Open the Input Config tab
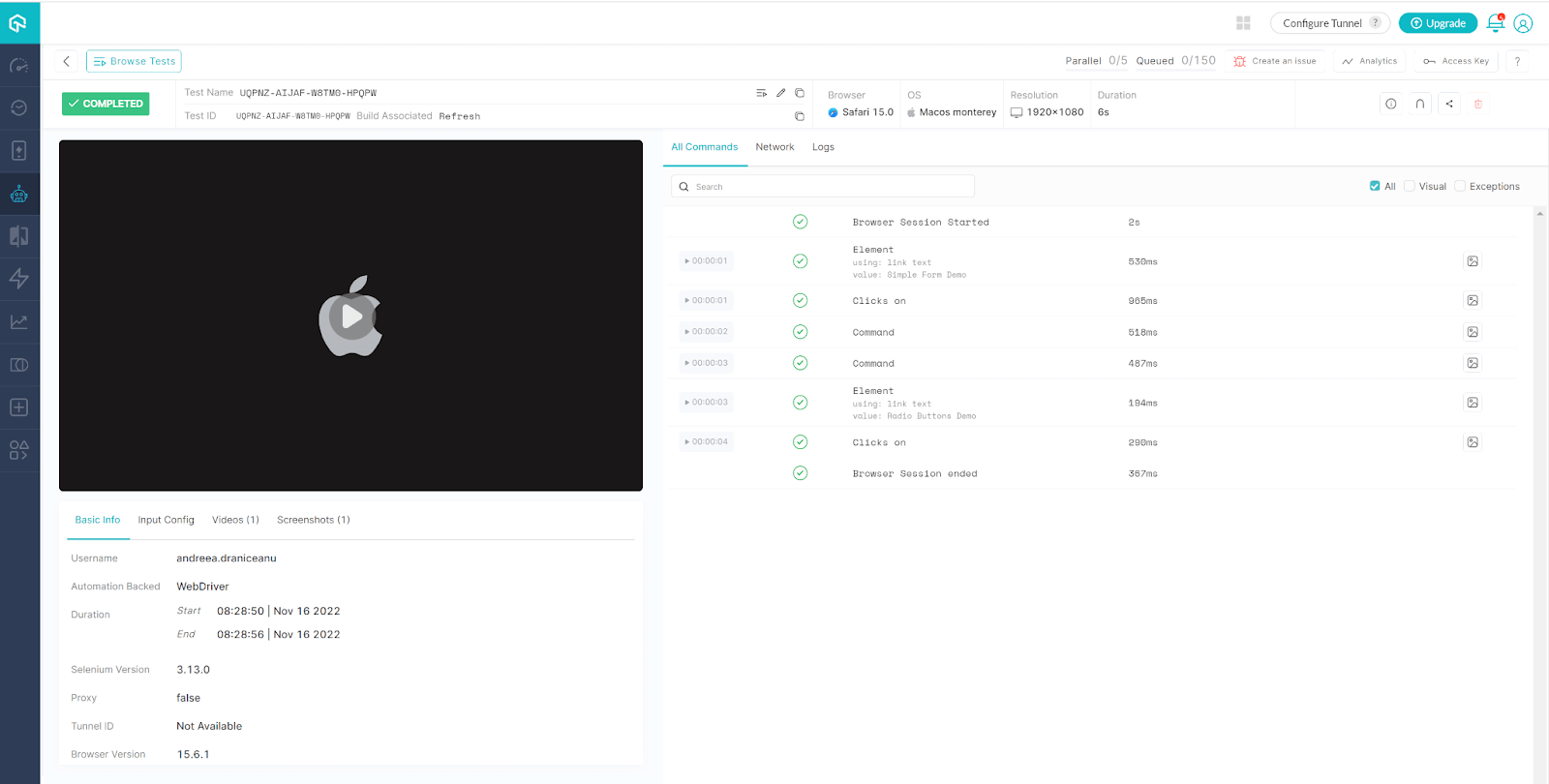This screenshot has width=1549, height=784. (166, 520)
